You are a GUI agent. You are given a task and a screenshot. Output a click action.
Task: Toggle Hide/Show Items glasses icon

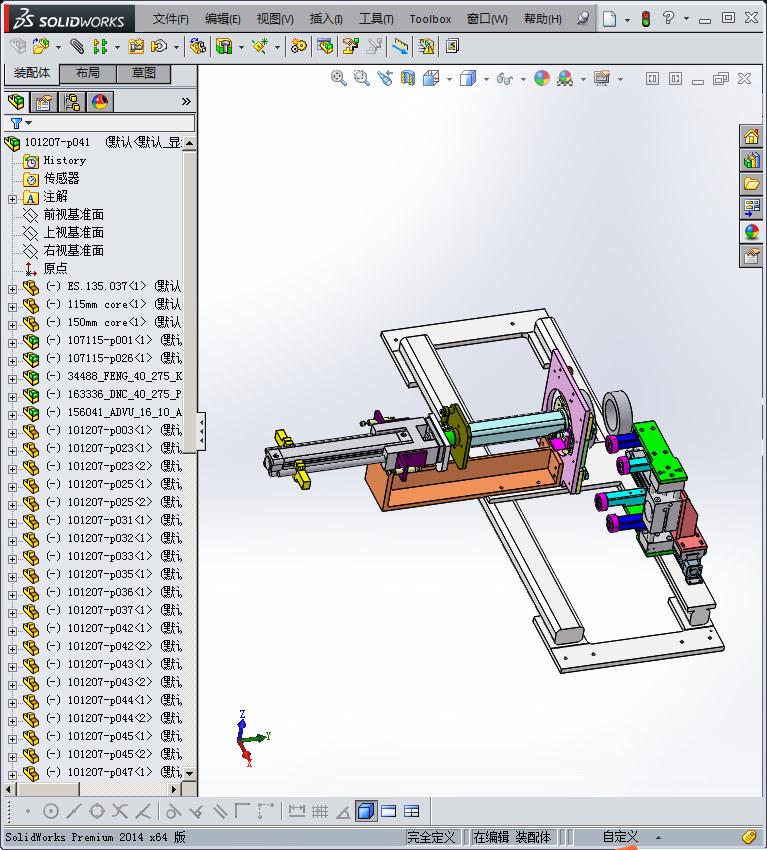(504, 79)
